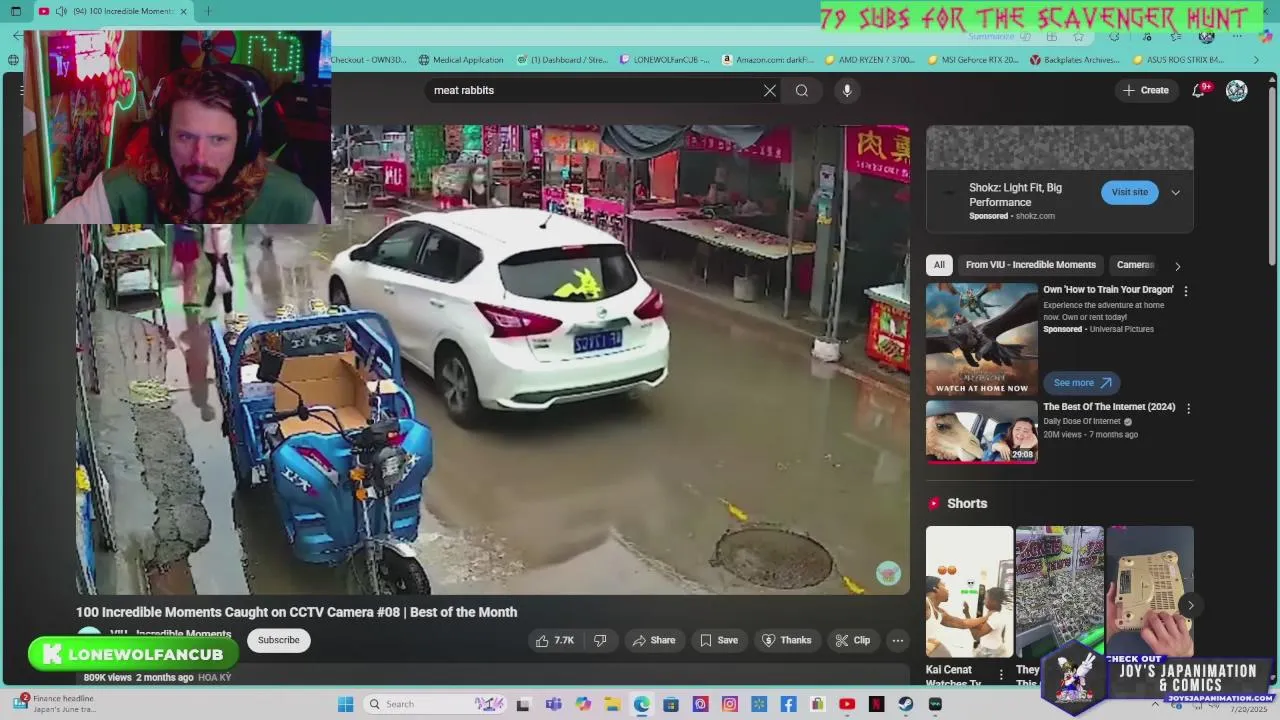Open the 'Amazon.com: darkFl...' bookmark
The image size is (1280, 720).
pyautogui.click(x=768, y=60)
